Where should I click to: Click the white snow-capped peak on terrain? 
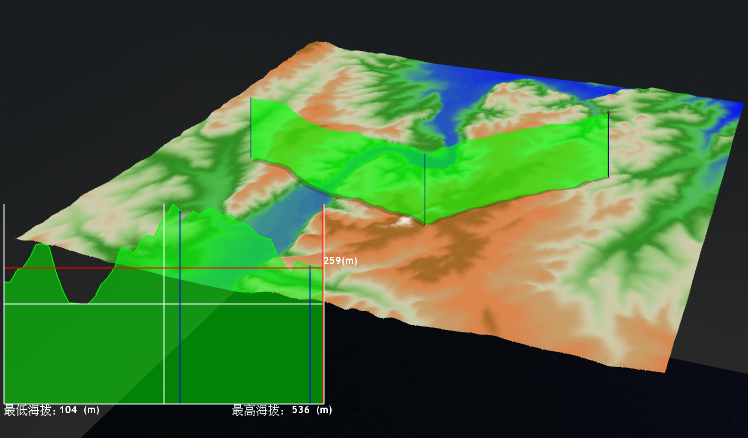click(x=404, y=219)
